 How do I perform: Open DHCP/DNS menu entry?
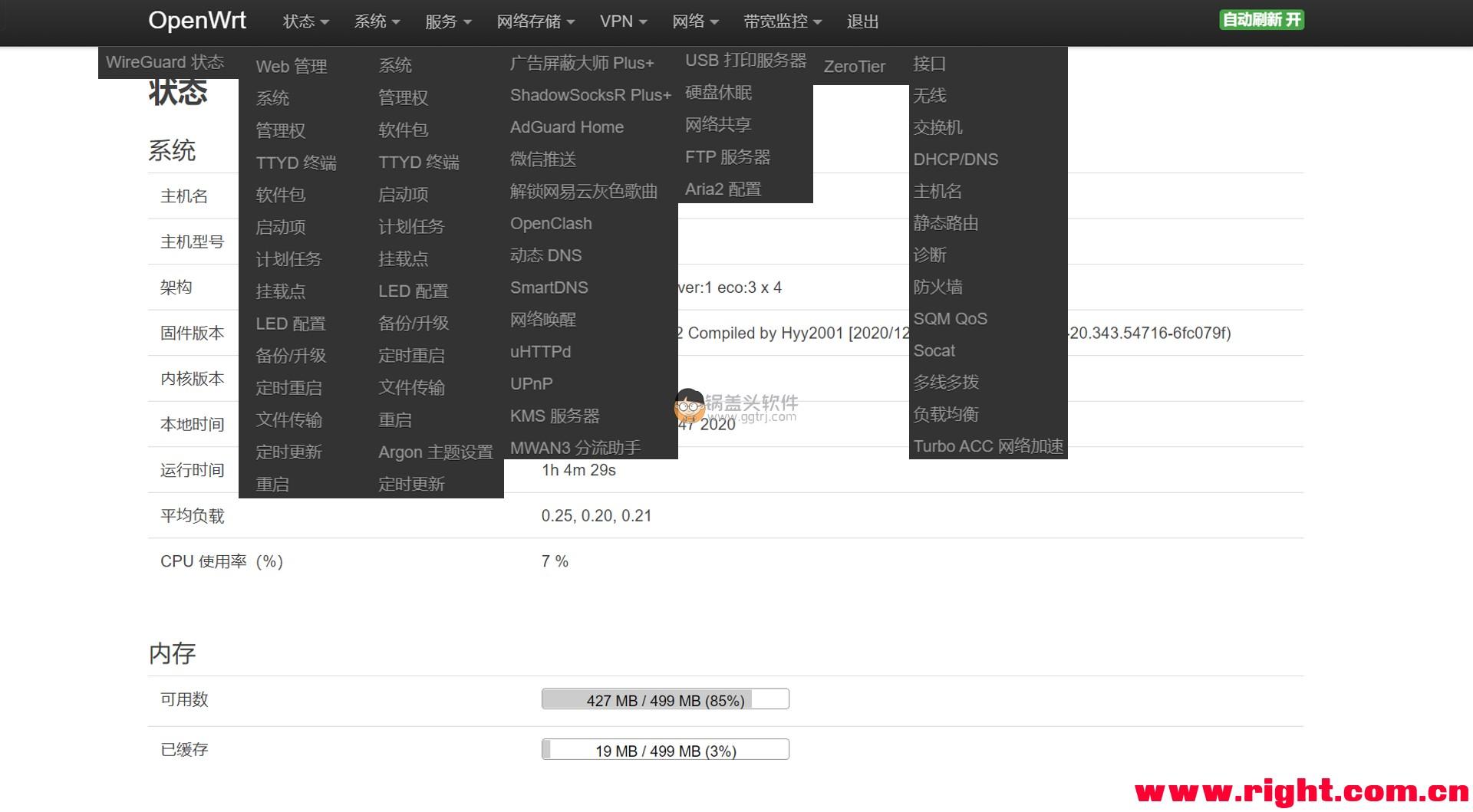click(x=956, y=159)
